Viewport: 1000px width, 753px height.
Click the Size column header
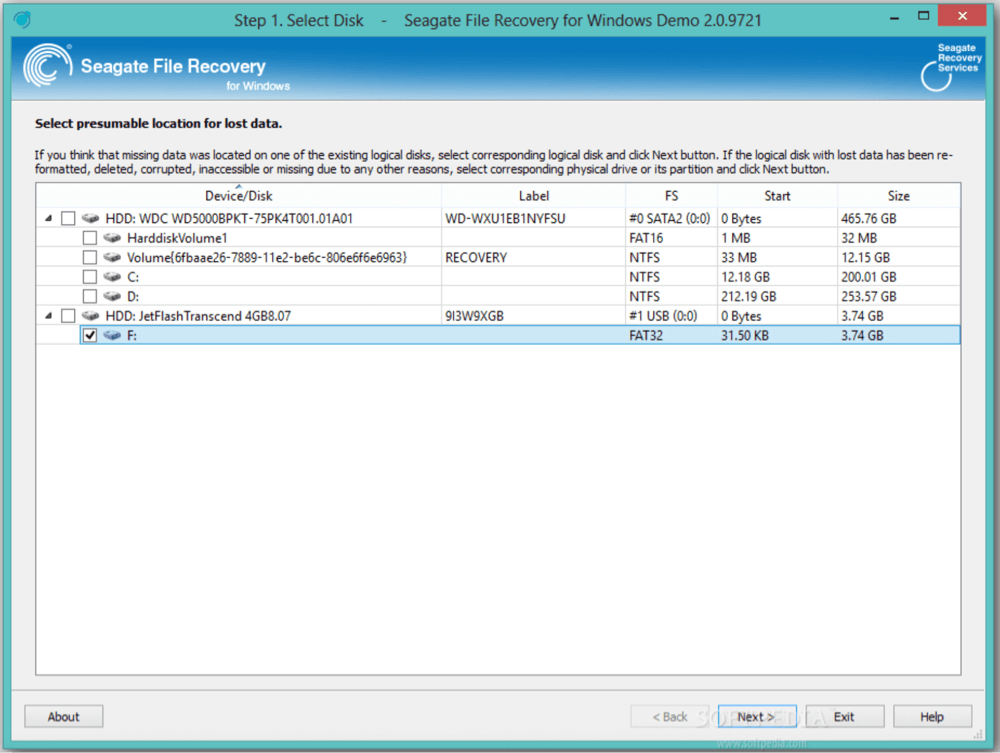click(x=898, y=196)
